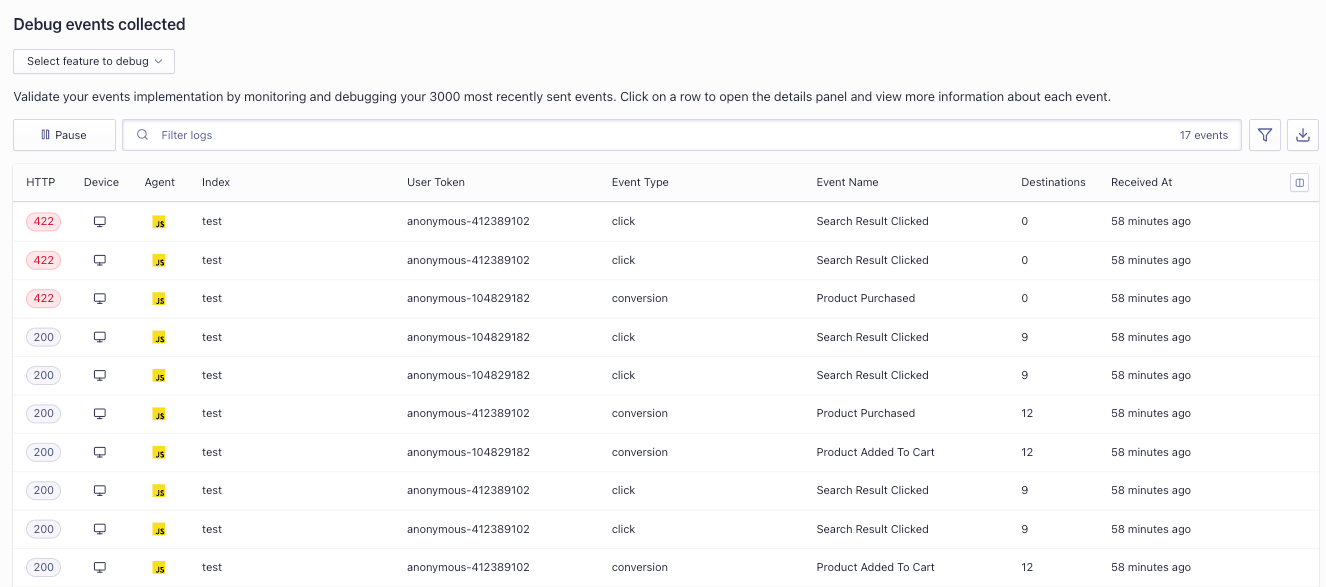This screenshot has height=587, width=1326.
Task: Click the search magnifier in the filter bar
Action: (x=142, y=134)
